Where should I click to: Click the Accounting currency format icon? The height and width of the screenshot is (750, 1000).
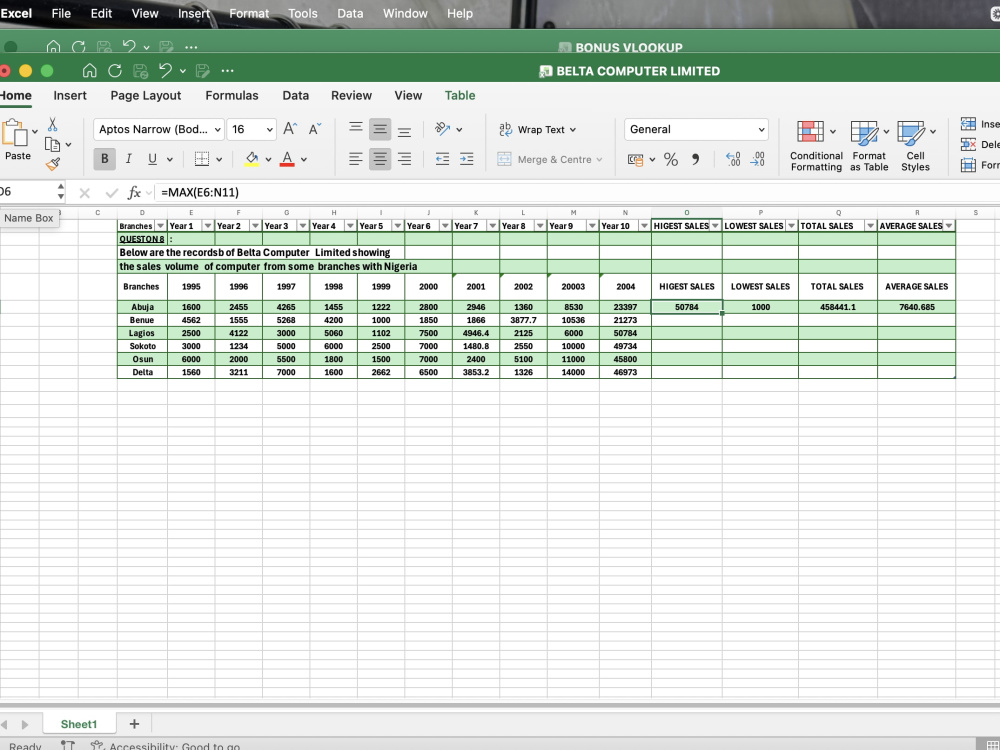point(635,159)
